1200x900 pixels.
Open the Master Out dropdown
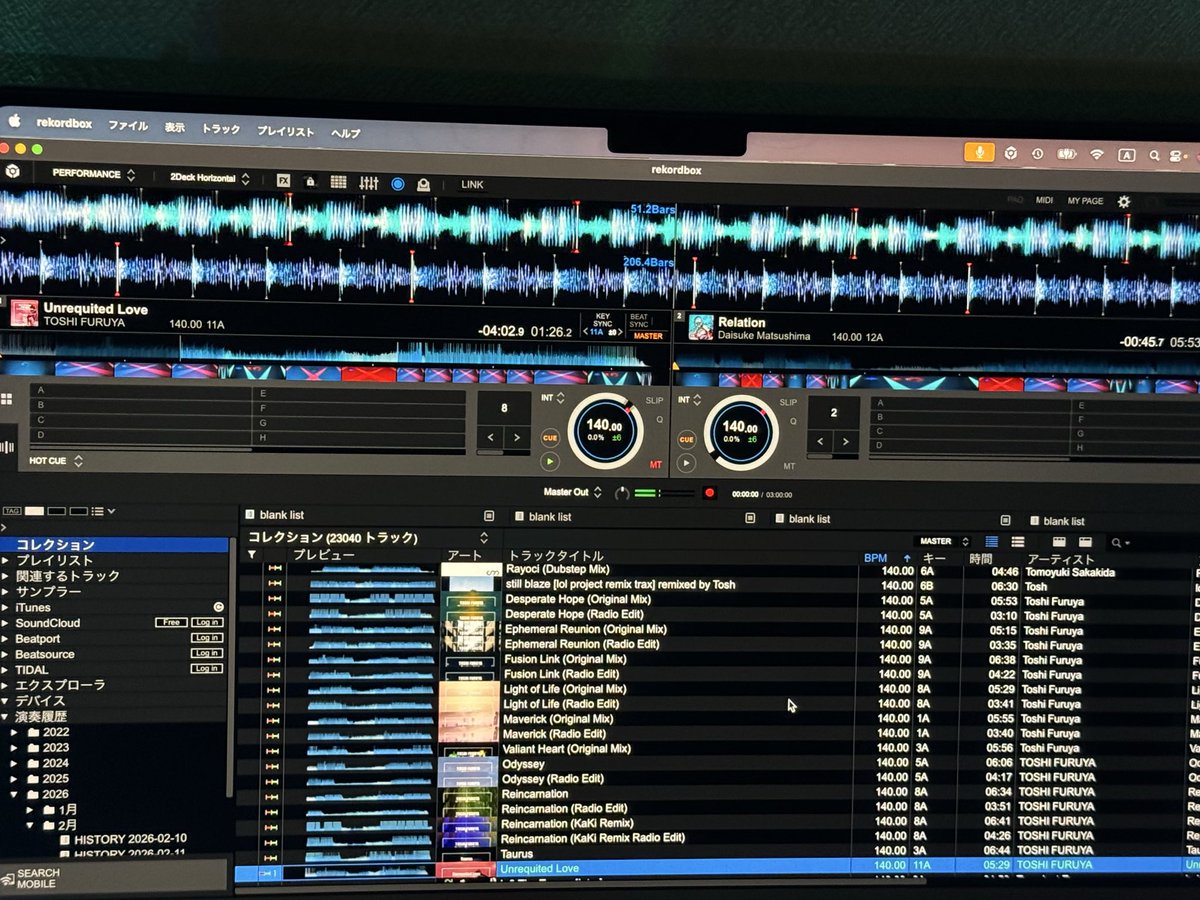[x=573, y=492]
